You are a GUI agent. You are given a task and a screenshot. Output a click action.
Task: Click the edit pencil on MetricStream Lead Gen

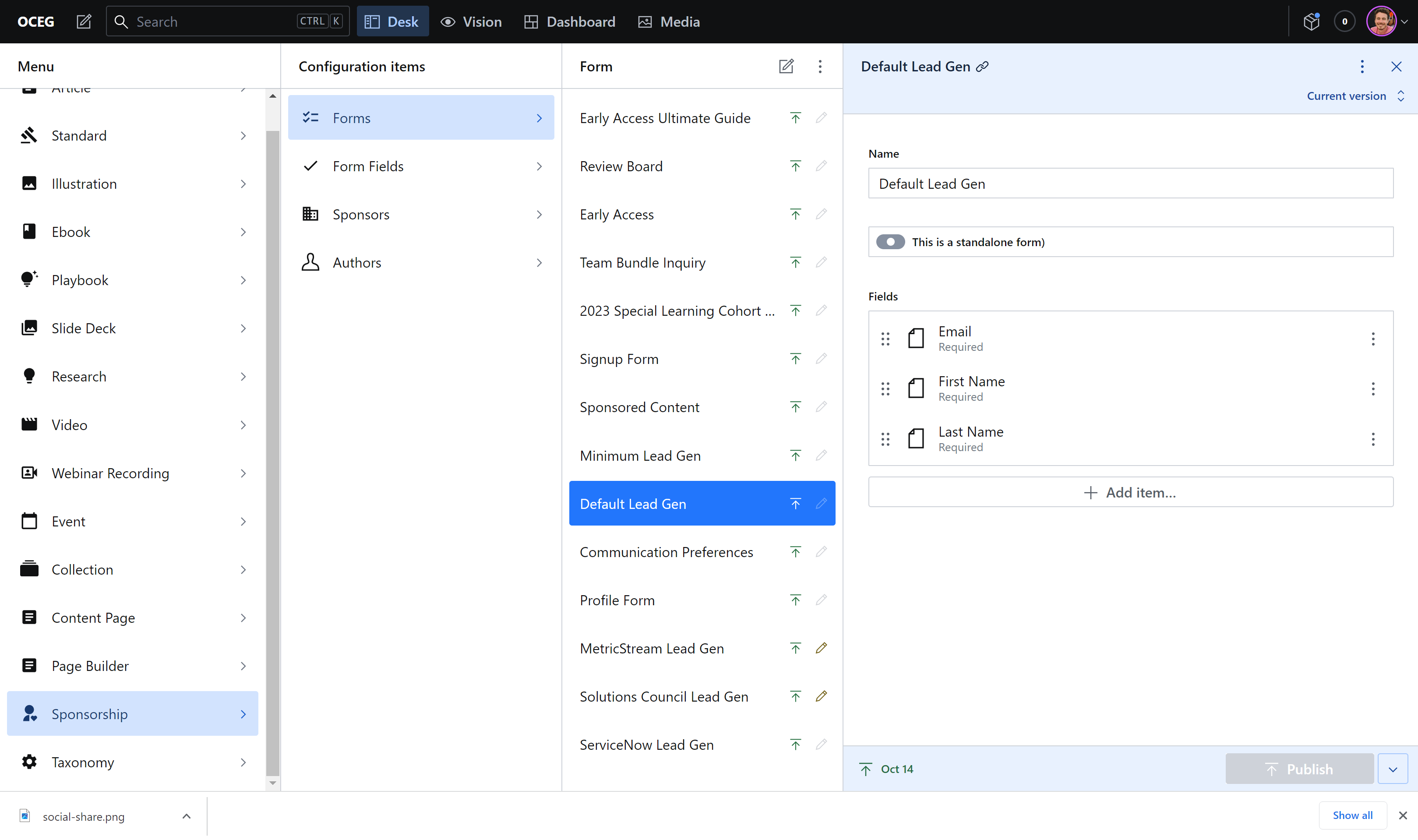[821, 648]
